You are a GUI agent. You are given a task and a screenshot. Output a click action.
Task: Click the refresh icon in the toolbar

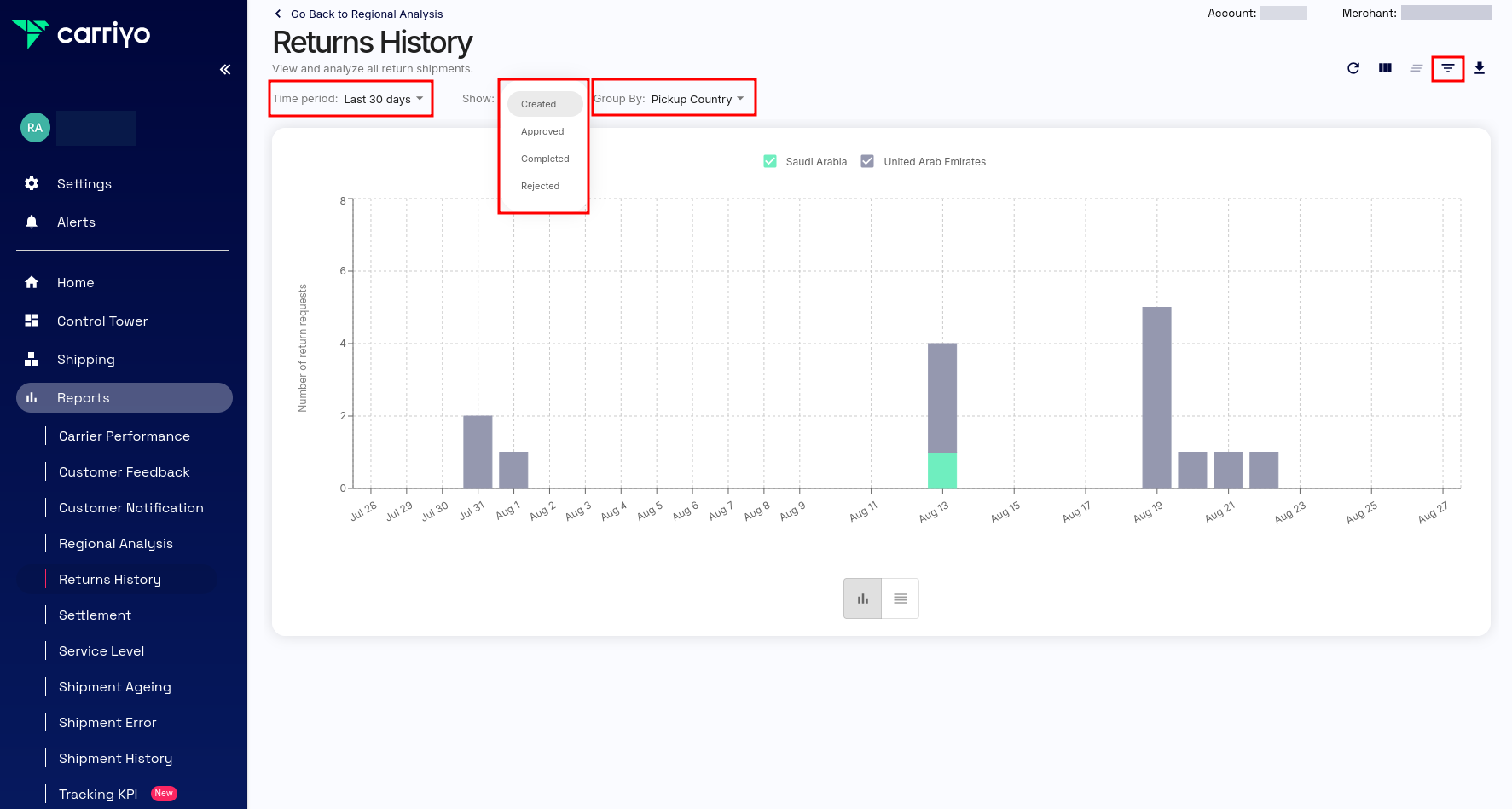[1353, 68]
